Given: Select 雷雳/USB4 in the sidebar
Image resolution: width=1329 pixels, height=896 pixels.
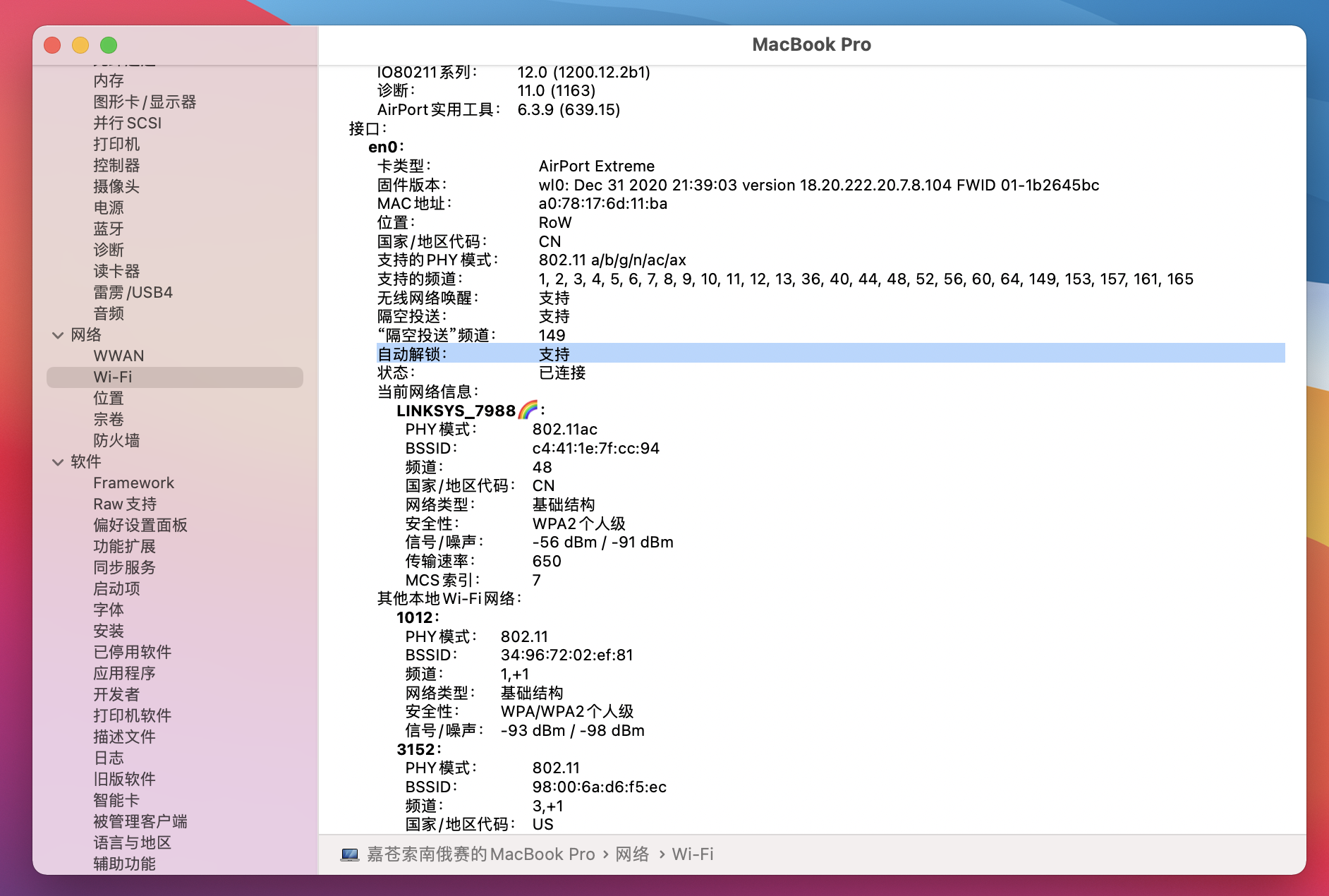Looking at the screenshot, I should (x=133, y=292).
